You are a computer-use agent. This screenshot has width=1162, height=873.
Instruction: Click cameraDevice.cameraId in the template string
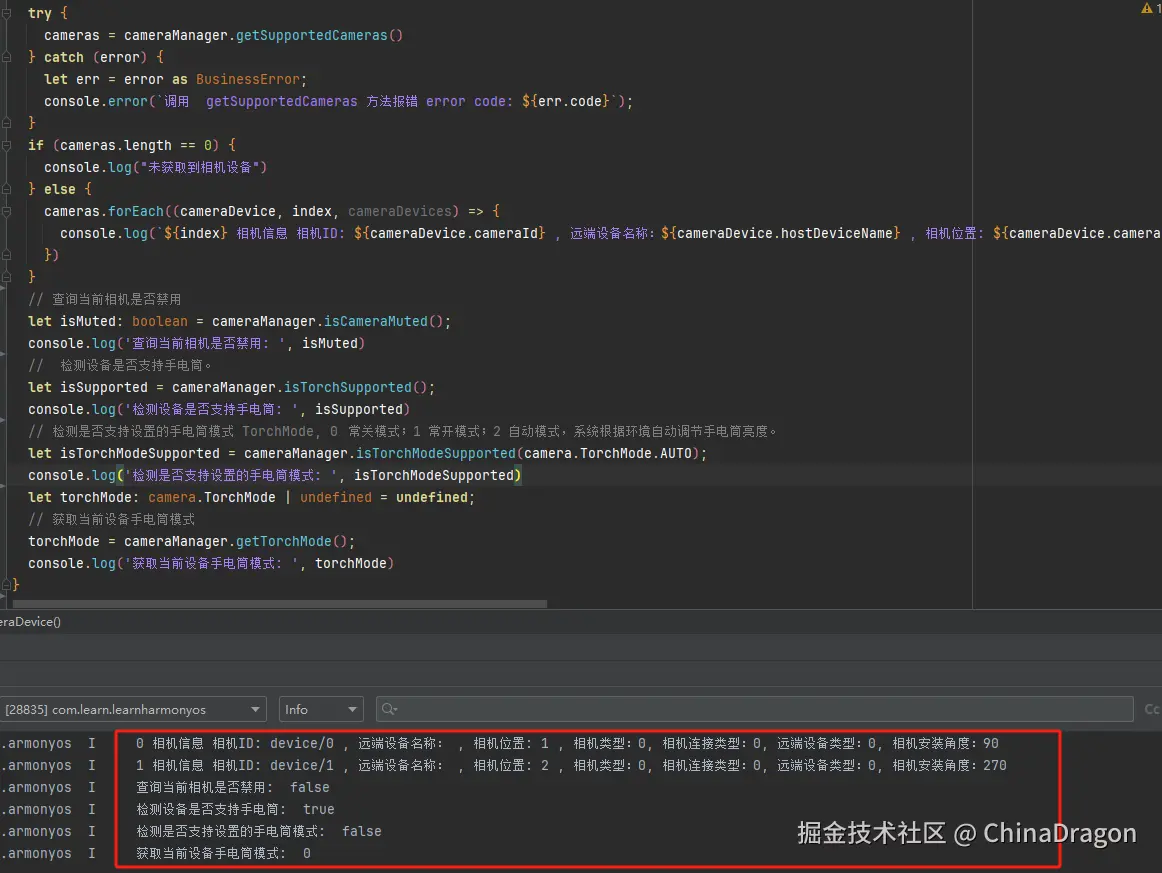coord(454,233)
